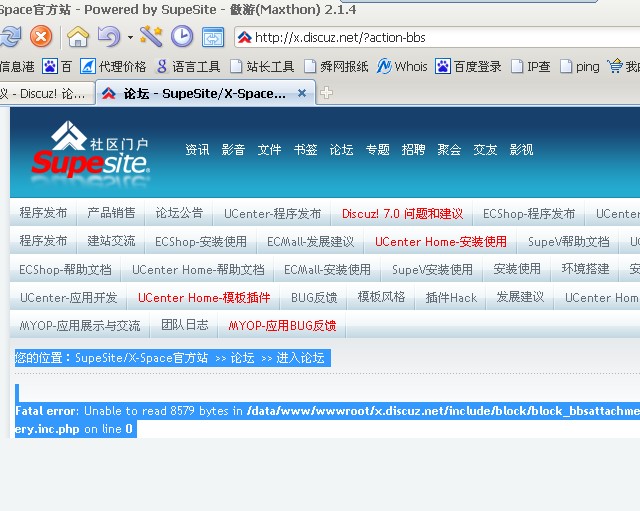Open ECShop-程序发布 forum link

529,213
